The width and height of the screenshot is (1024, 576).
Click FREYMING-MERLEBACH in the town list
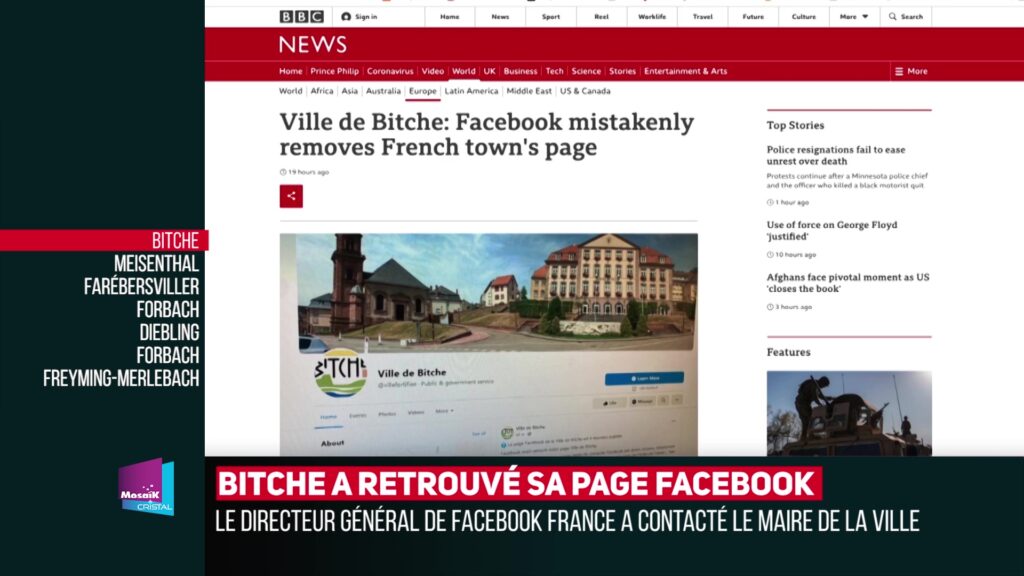click(121, 378)
